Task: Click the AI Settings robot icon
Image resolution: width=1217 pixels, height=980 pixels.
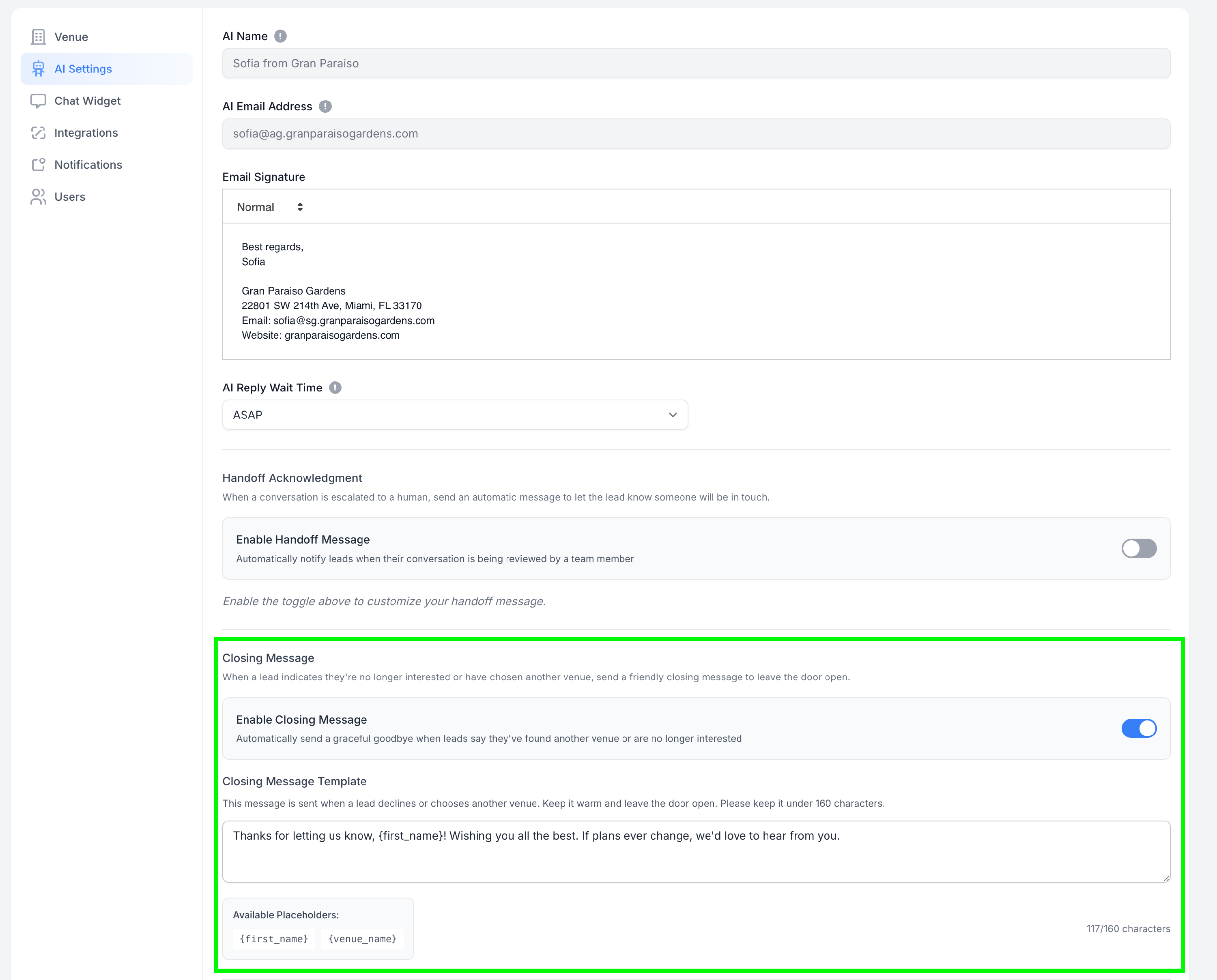Action: [38, 69]
